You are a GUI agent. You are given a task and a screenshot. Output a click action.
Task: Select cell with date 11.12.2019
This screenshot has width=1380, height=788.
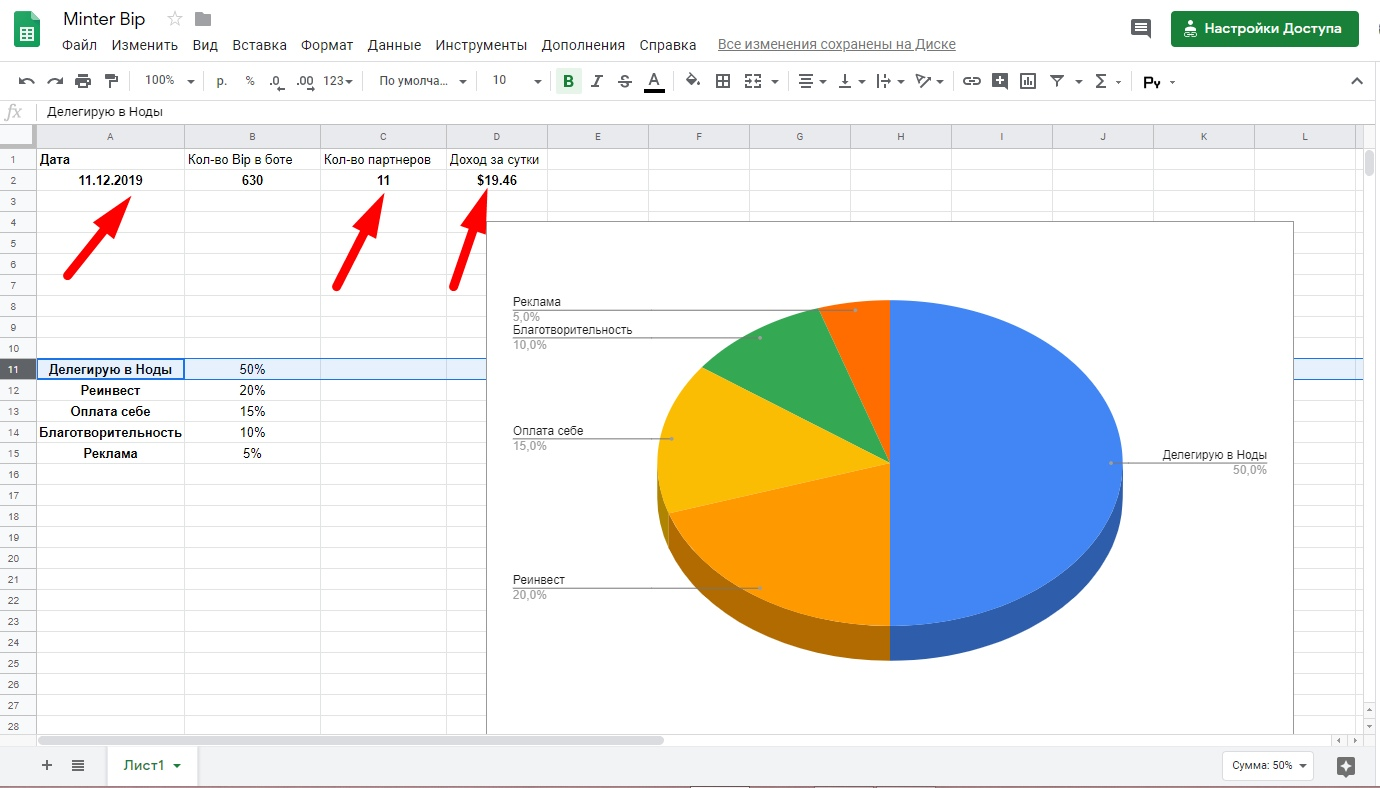(x=110, y=180)
